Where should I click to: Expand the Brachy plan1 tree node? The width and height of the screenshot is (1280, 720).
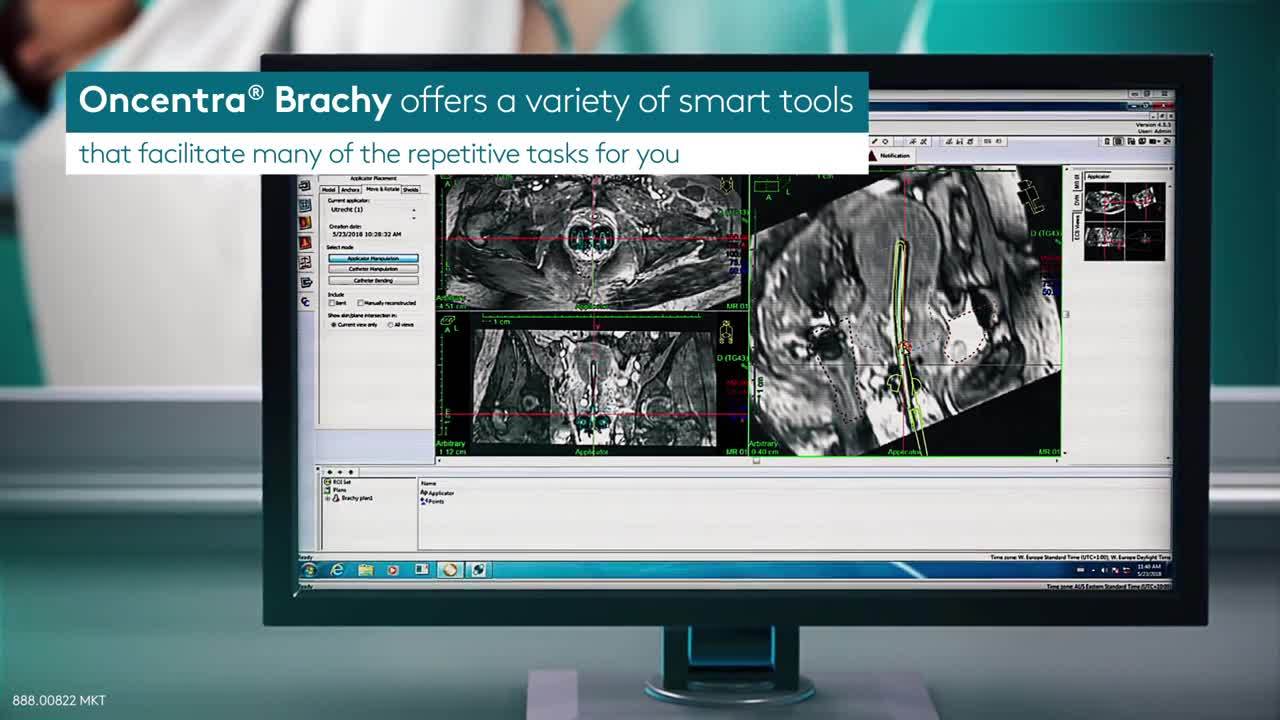coord(327,498)
